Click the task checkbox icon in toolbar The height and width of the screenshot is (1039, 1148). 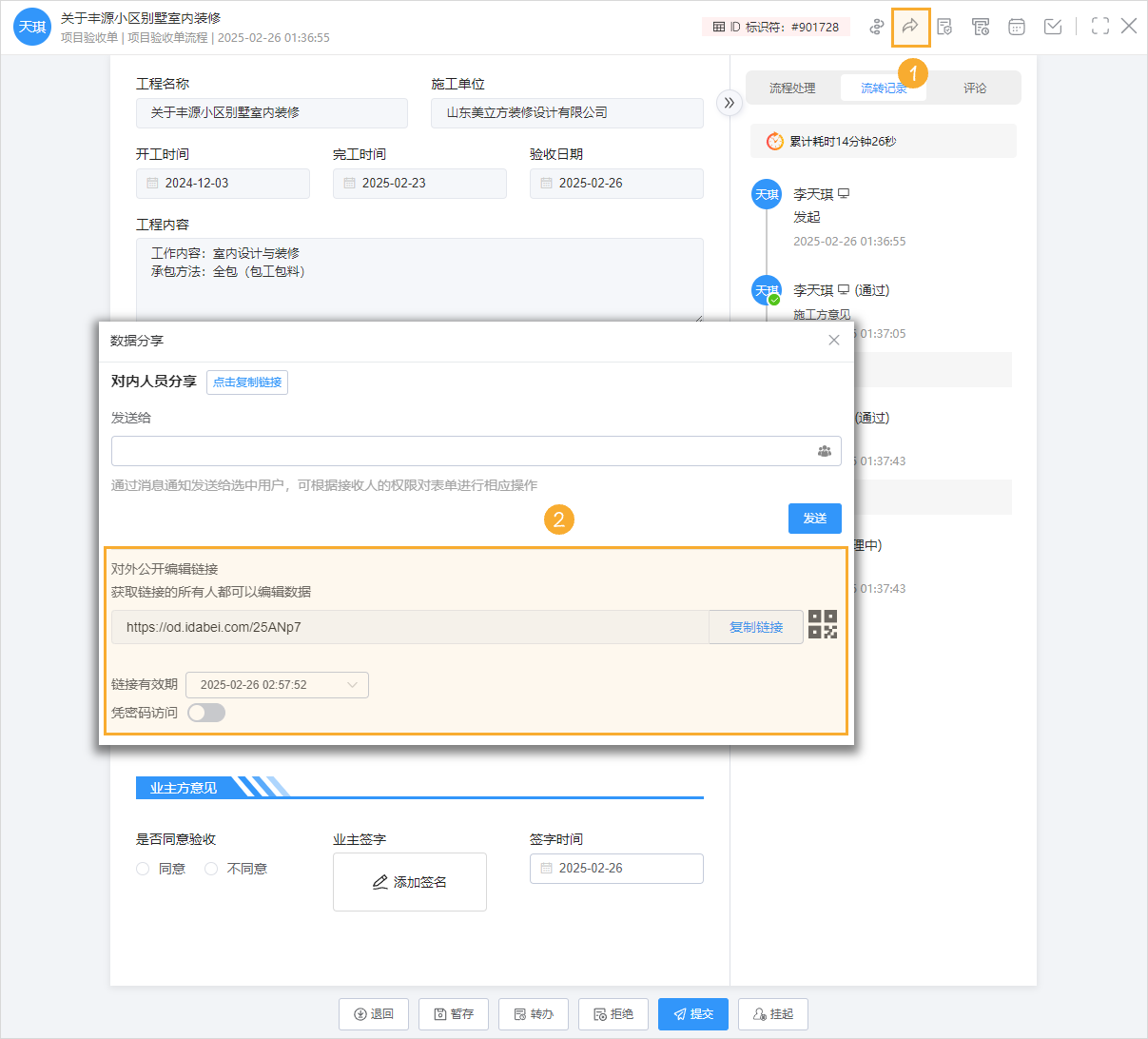coord(1052,27)
